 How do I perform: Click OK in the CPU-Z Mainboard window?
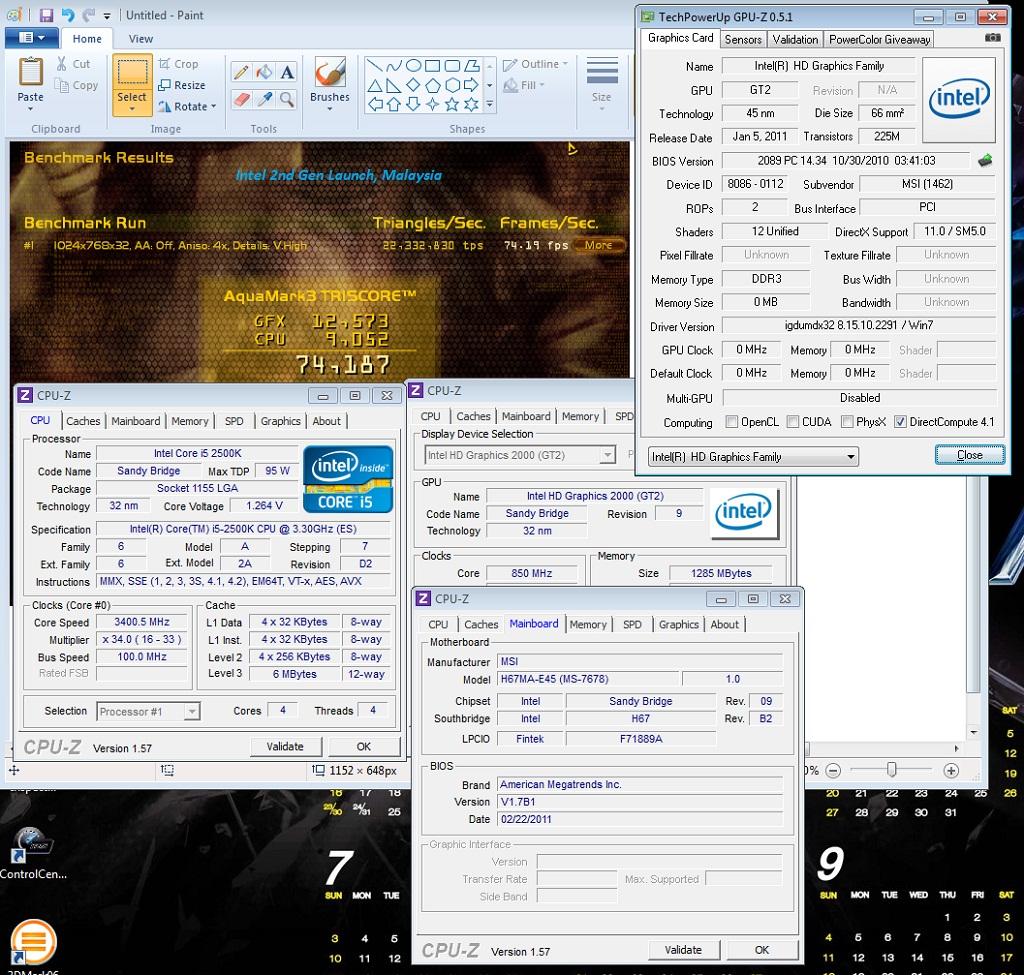pos(762,950)
